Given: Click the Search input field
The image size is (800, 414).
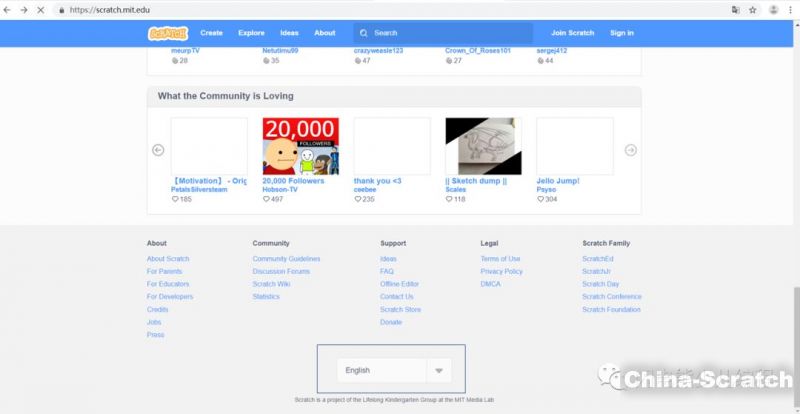Looking at the screenshot, I should 450,33.
